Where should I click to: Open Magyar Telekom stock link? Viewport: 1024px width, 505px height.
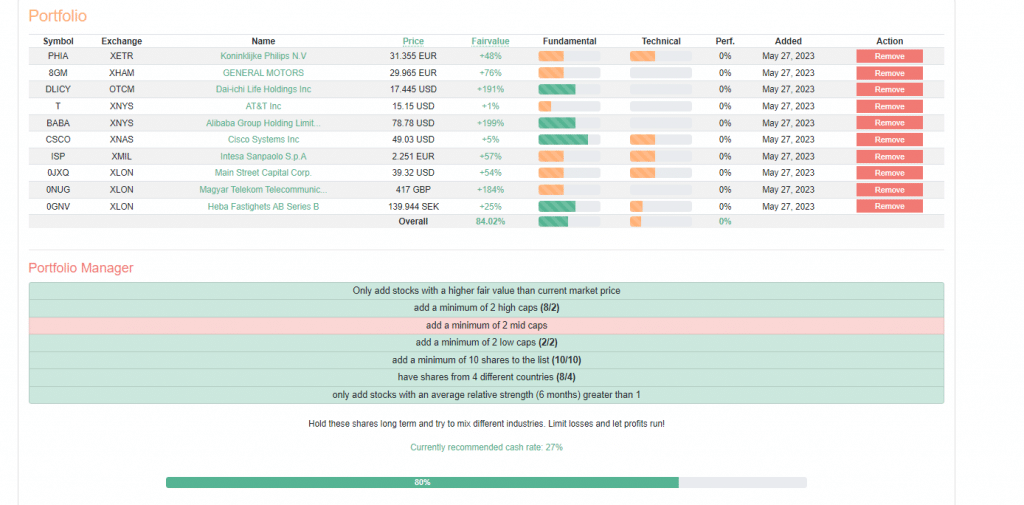point(263,190)
